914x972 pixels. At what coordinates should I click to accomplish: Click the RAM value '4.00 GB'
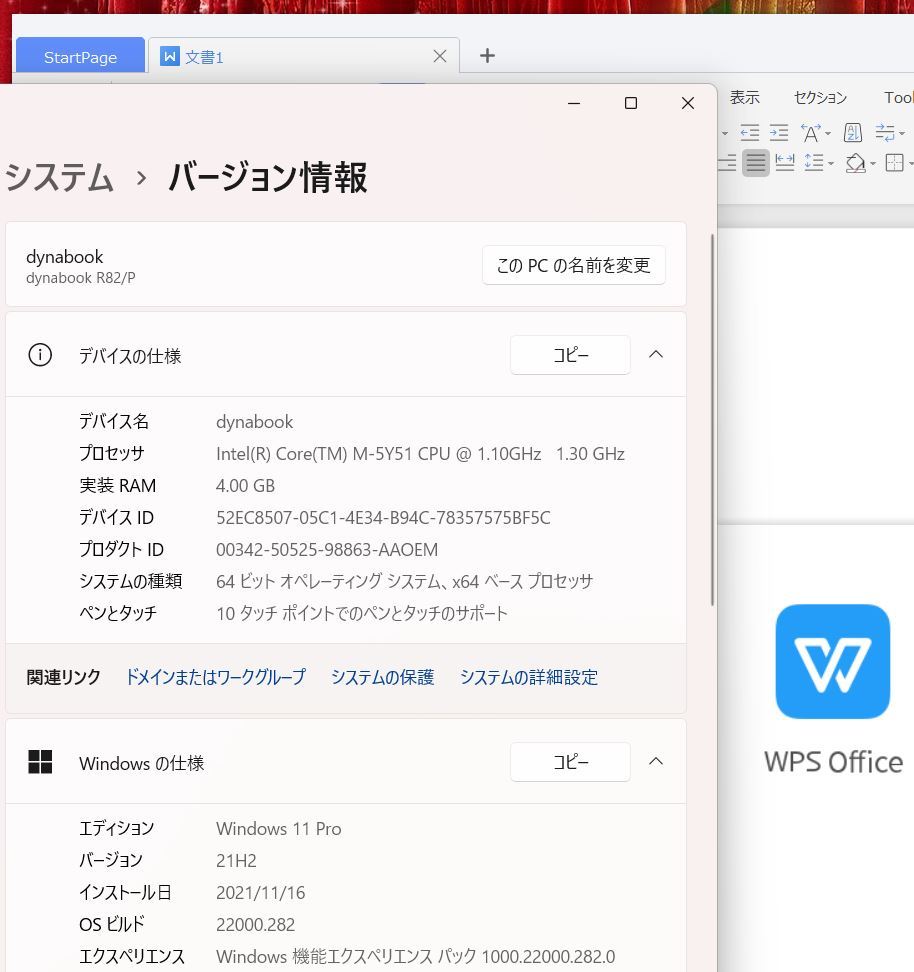click(x=245, y=486)
